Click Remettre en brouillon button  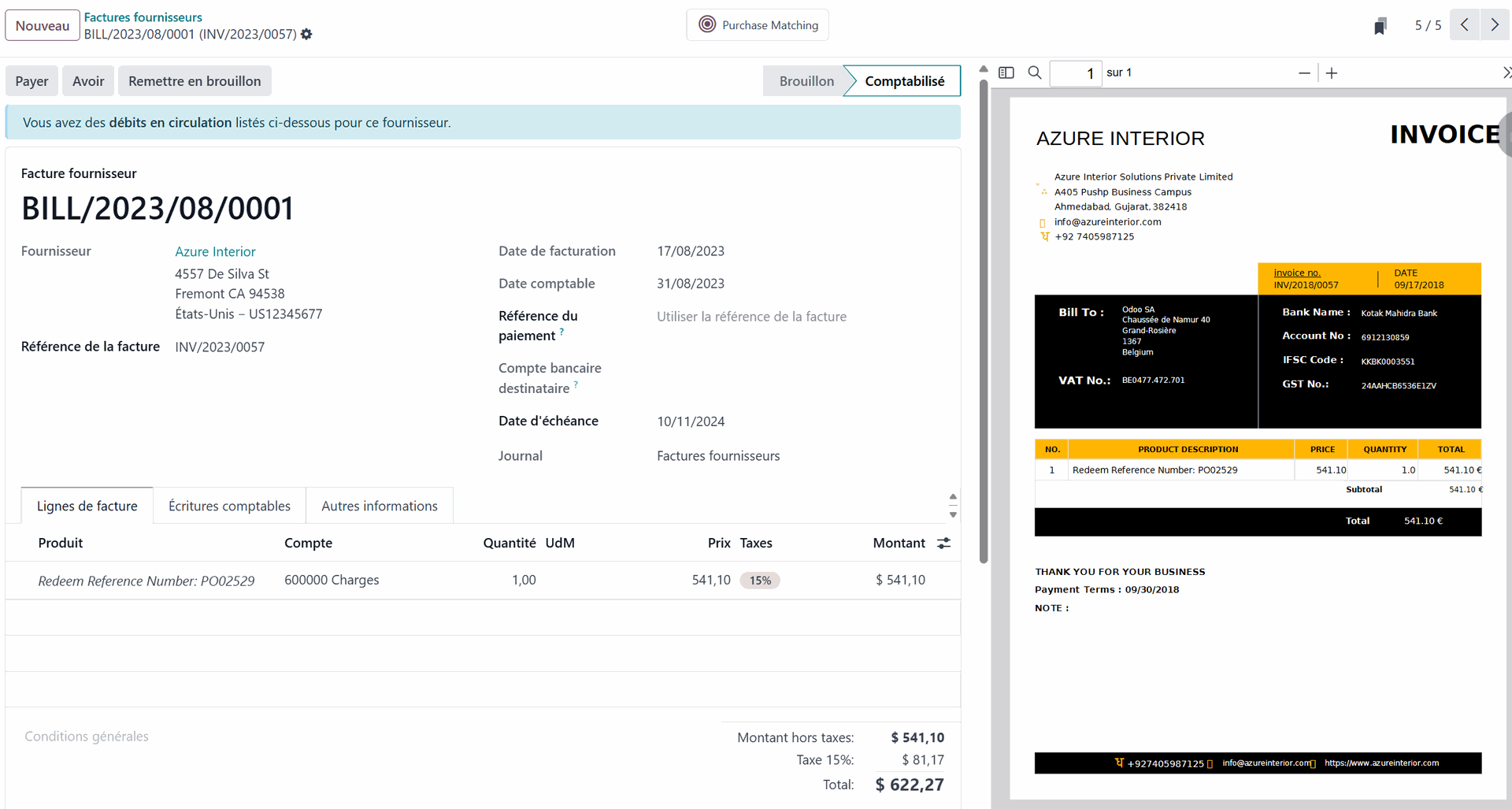[195, 81]
